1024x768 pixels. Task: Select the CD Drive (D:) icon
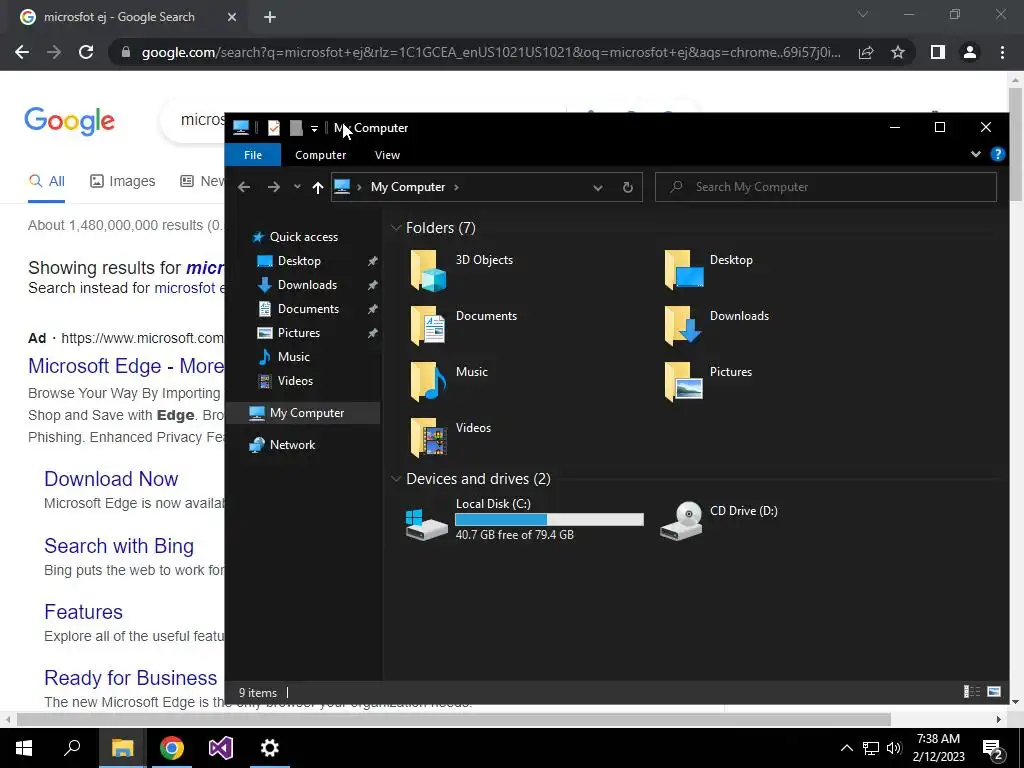tap(681, 521)
